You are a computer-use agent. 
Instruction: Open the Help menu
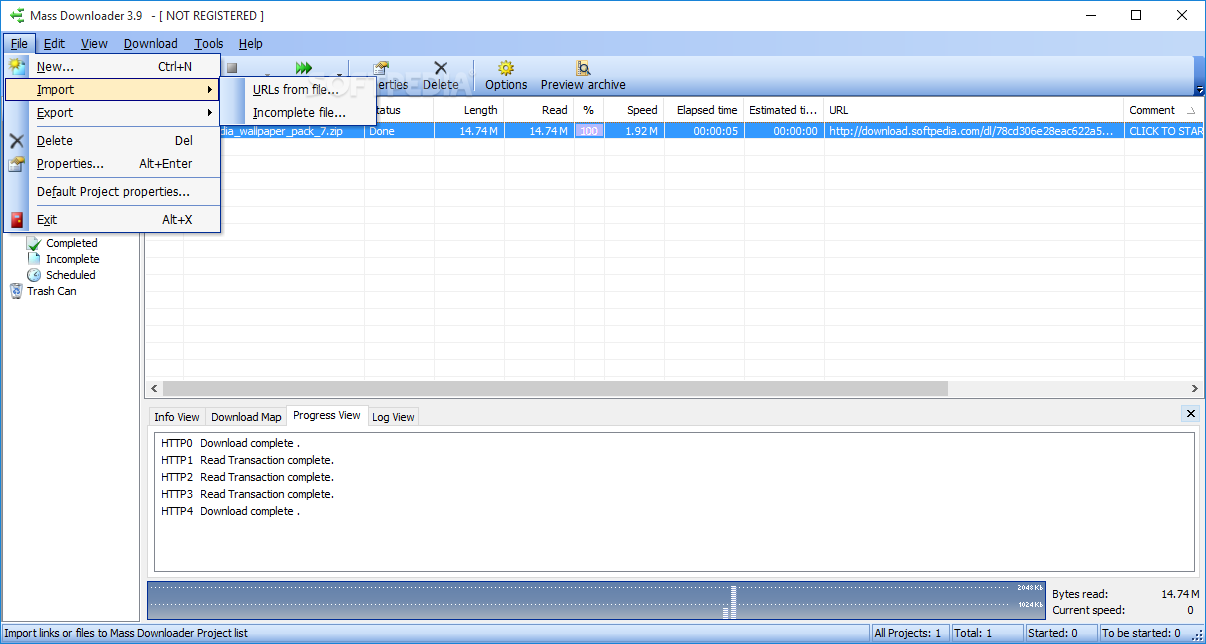point(251,44)
